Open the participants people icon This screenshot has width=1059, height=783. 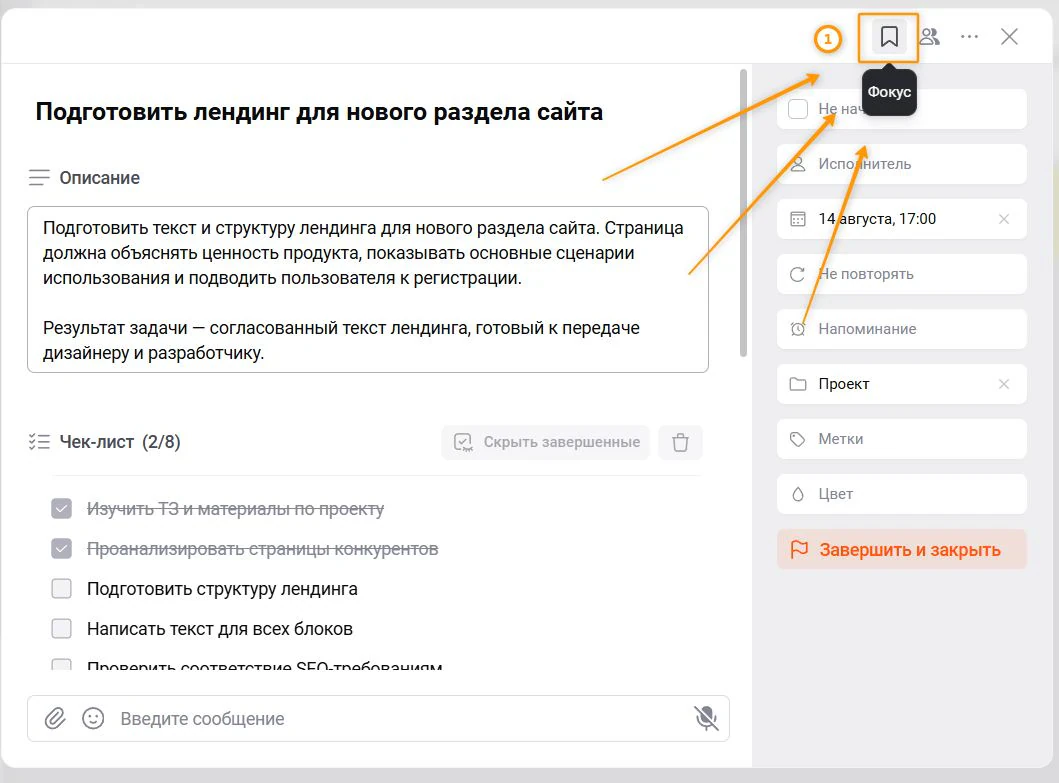[x=930, y=36]
